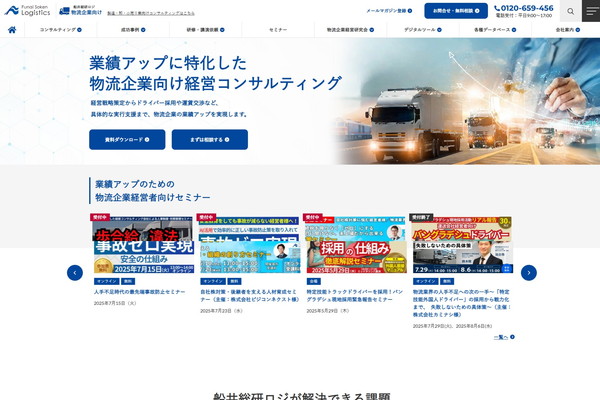
Task: Click the 物流企業向け truck logo
Action: click(x=81, y=11)
